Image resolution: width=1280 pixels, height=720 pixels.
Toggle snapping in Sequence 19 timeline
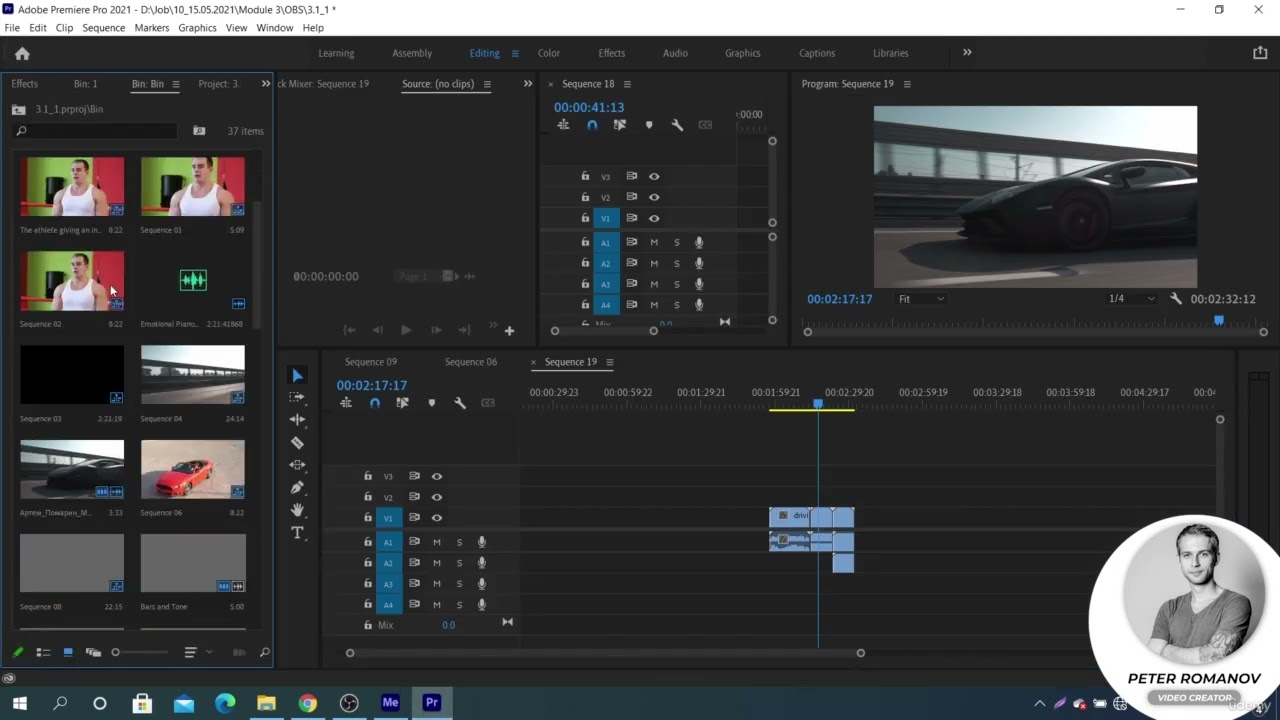375,403
